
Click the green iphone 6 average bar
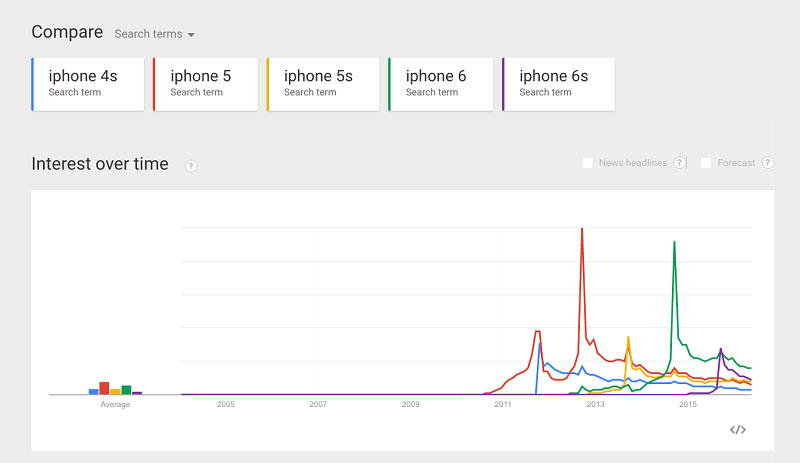(x=126, y=390)
